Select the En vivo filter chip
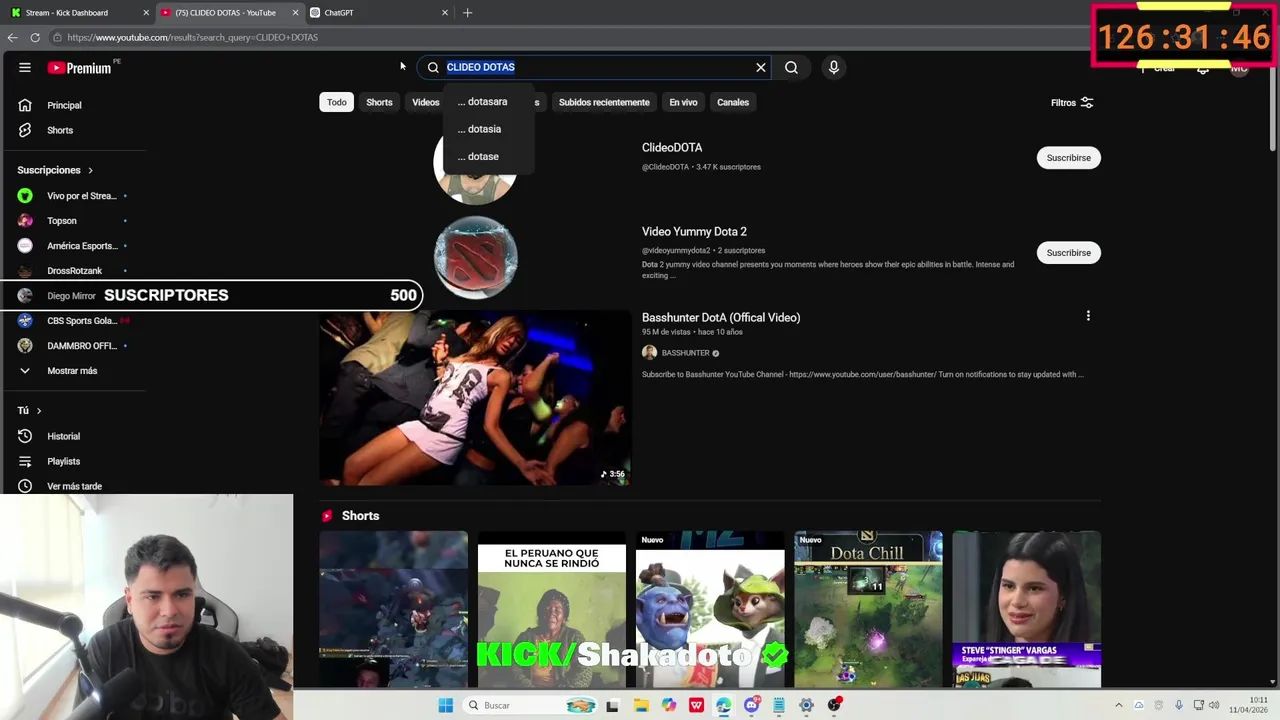Viewport: 1280px width, 720px height. [x=683, y=102]
